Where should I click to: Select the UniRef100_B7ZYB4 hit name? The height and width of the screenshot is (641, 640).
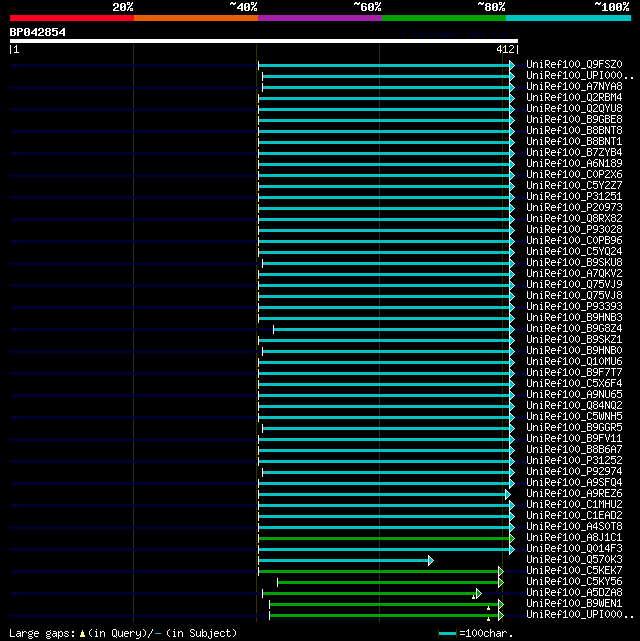click(574, 152)
